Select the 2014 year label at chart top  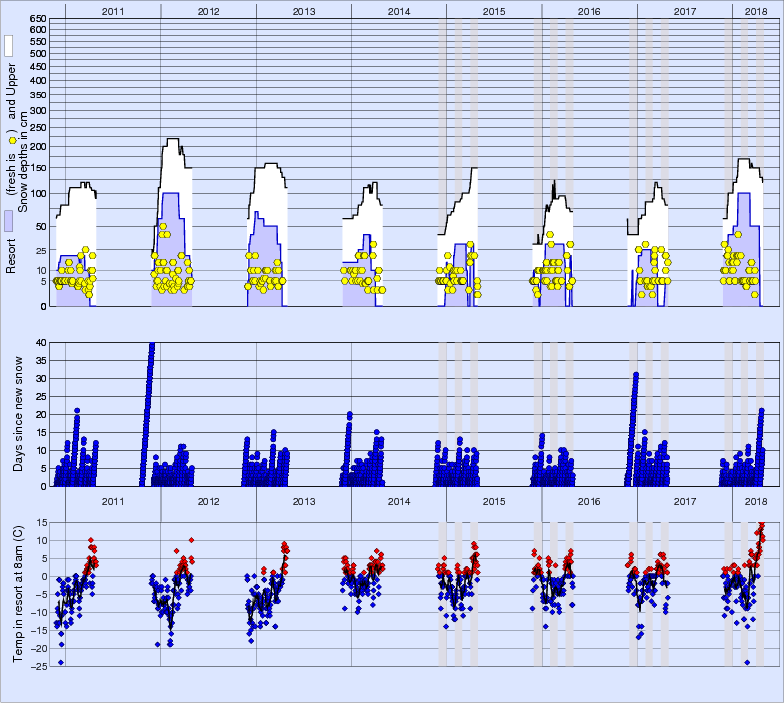[x=398, y=10]
